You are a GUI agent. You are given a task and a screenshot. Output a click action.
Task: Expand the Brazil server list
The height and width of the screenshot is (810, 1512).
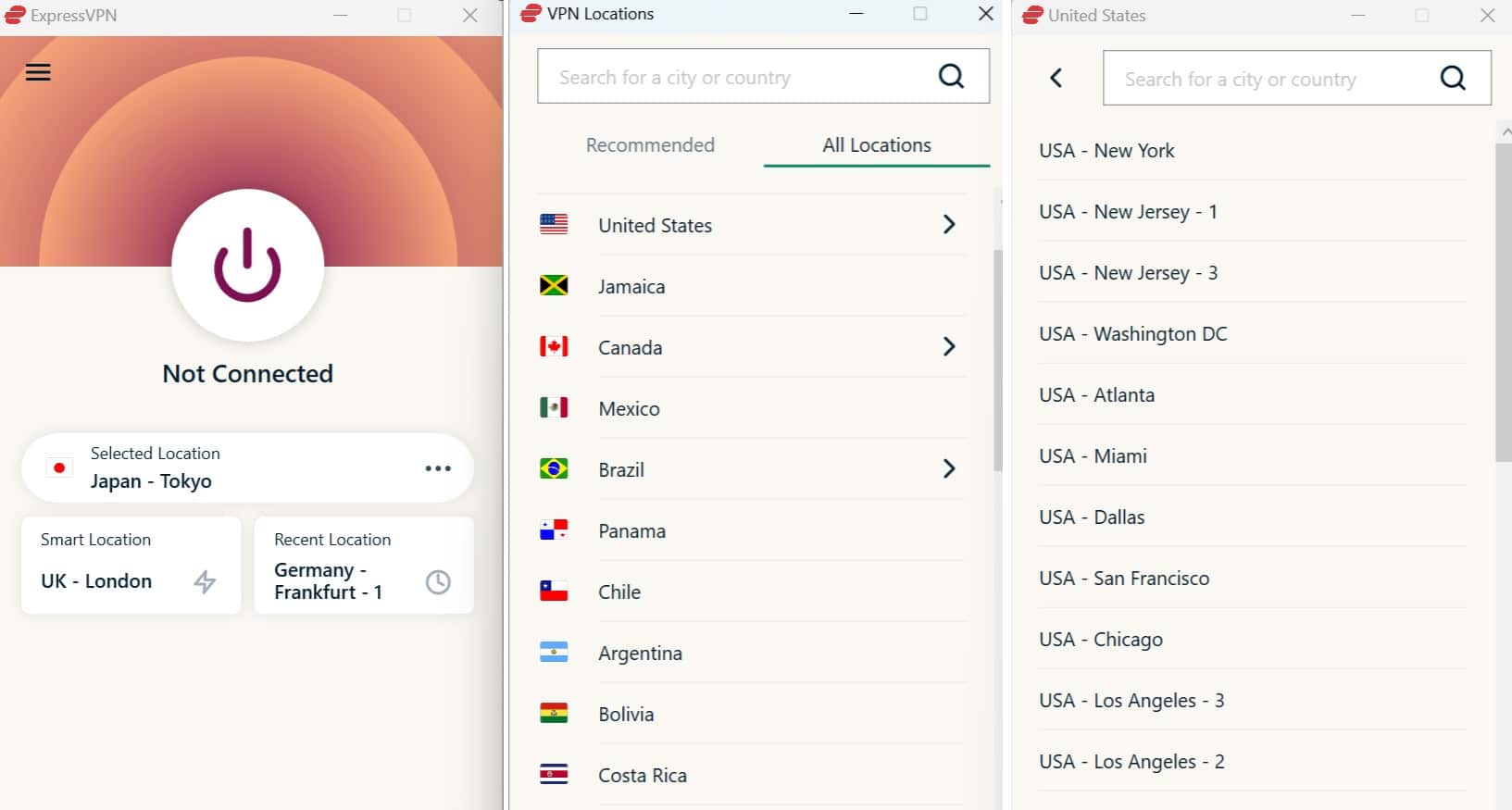click(948, 468)
